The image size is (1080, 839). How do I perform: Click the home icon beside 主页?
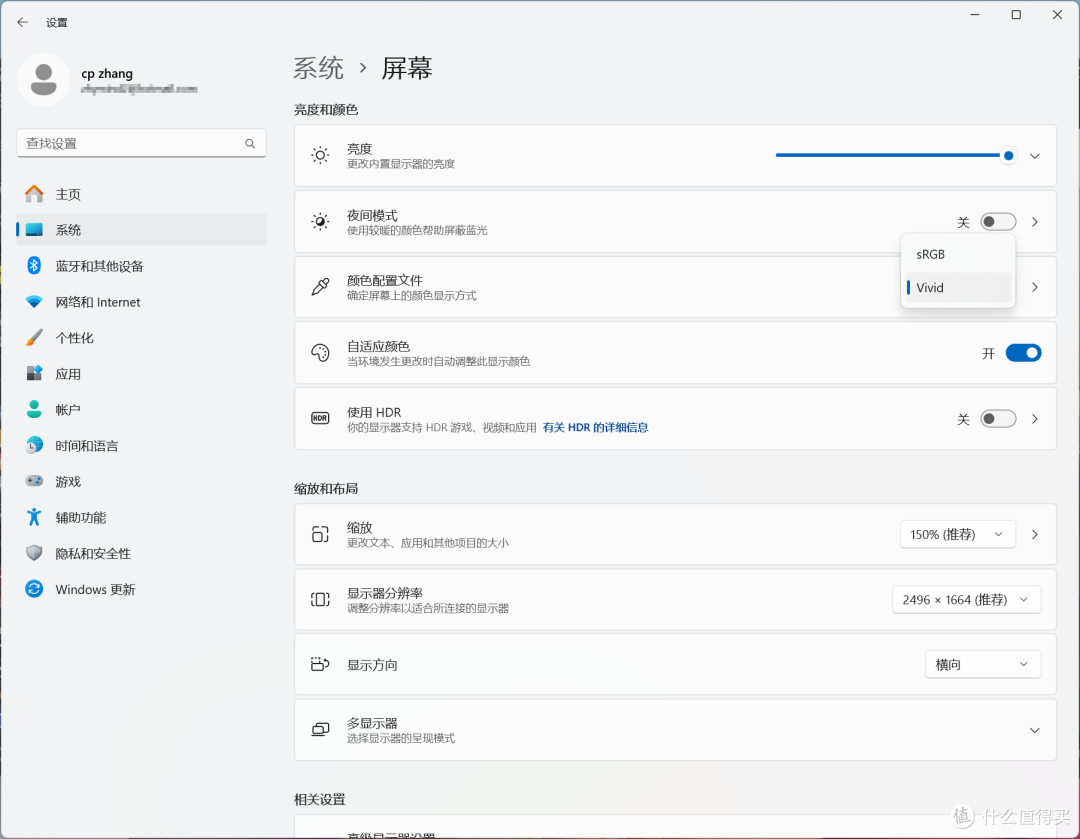coord(34,194)
